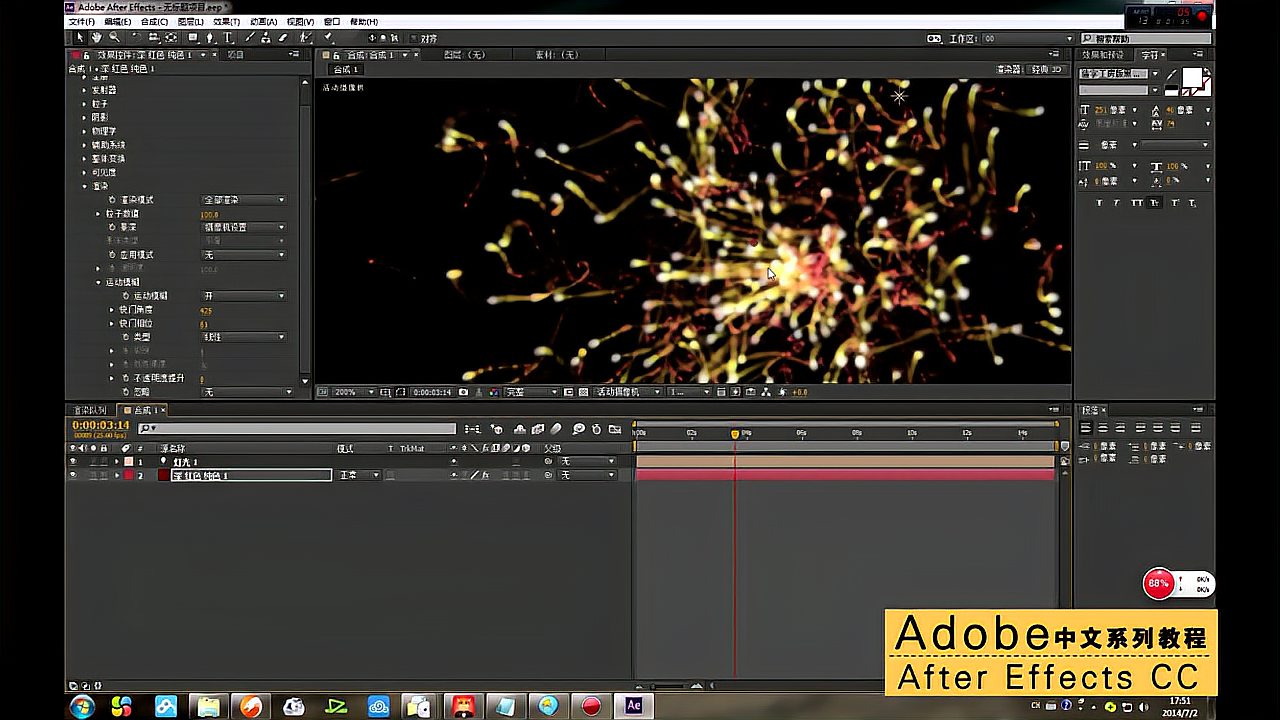Select the Selection arrow tool

click(x=80, y=37)
